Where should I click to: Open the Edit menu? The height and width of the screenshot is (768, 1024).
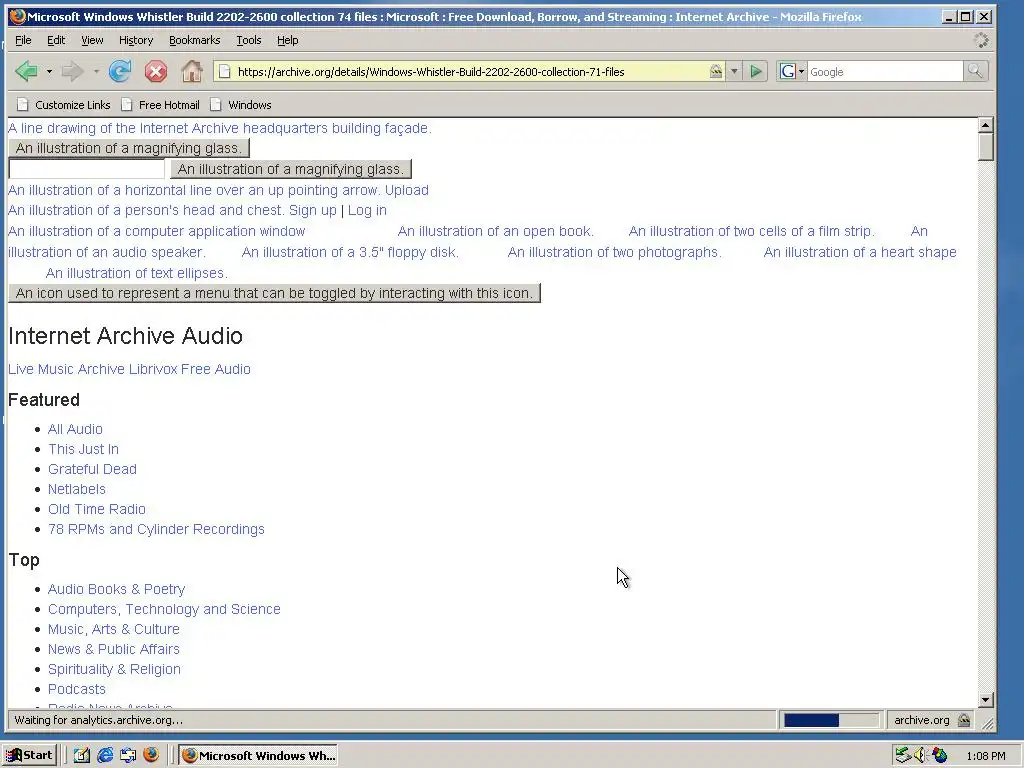[56, 40]
